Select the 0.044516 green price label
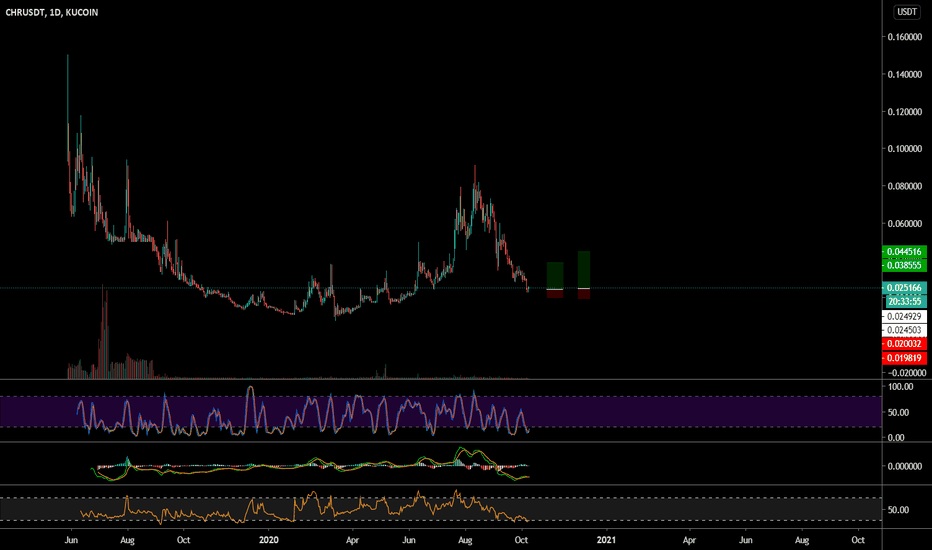This screenshot has height=550, width=932. pyautogui.click(x=904, y=252)
